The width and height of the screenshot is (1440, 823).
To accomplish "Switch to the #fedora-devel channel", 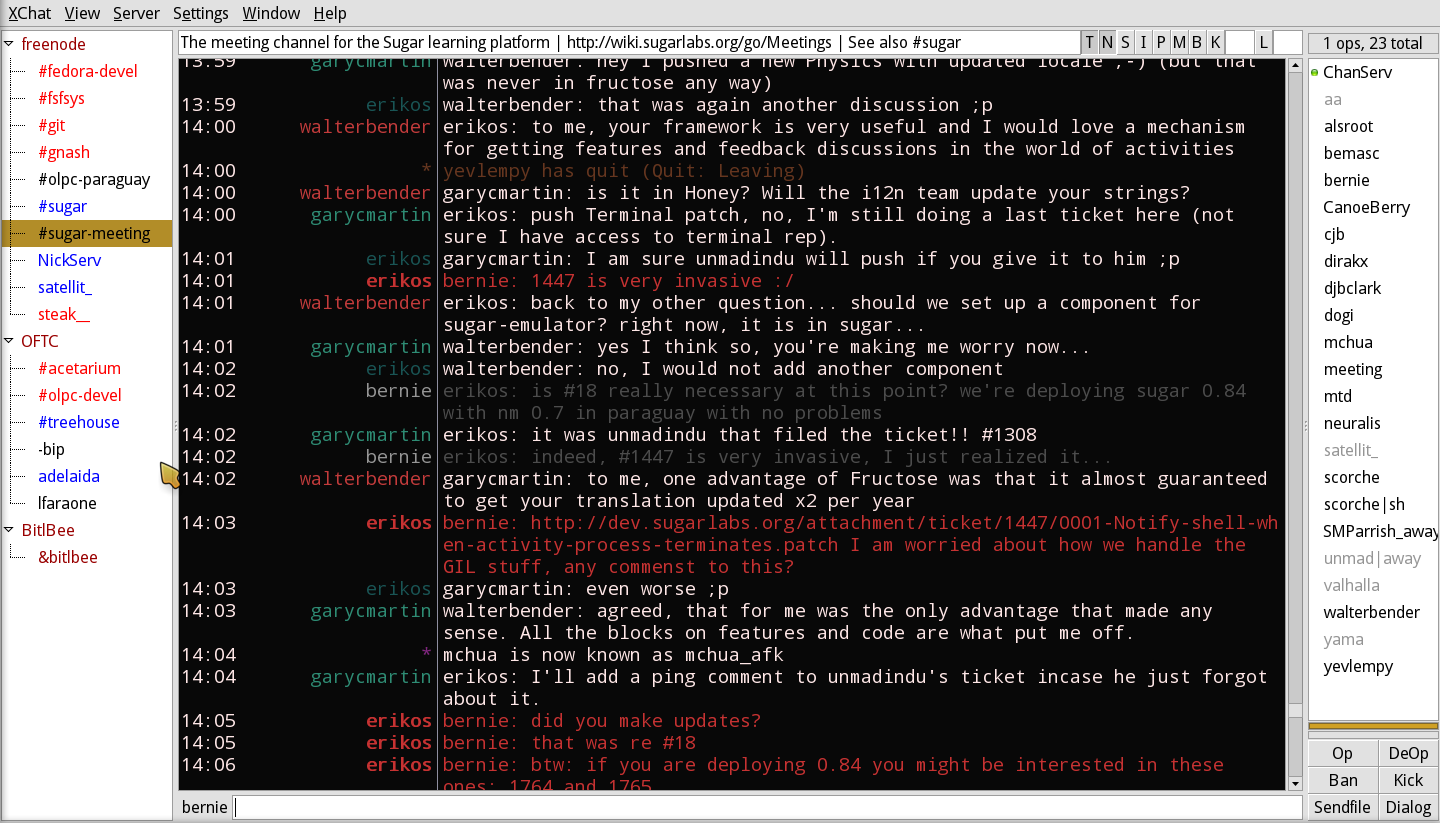I will pos(88,71).
